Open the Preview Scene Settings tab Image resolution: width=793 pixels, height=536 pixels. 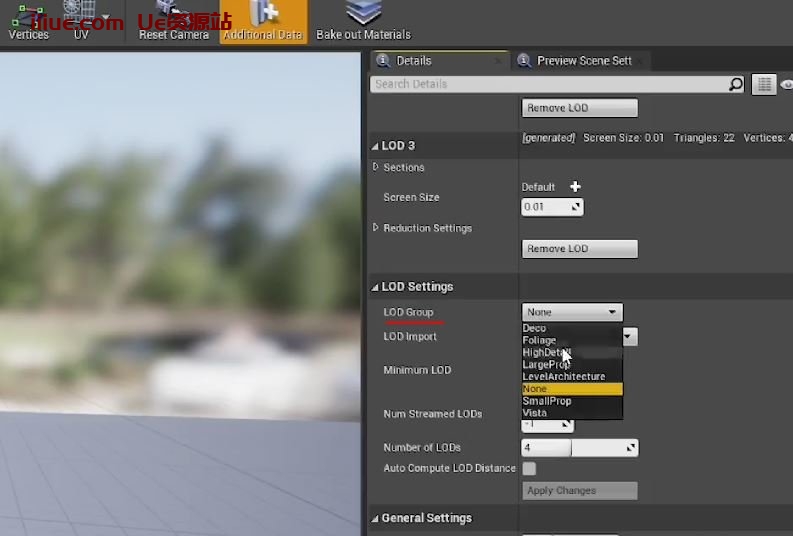pos(581,61)
